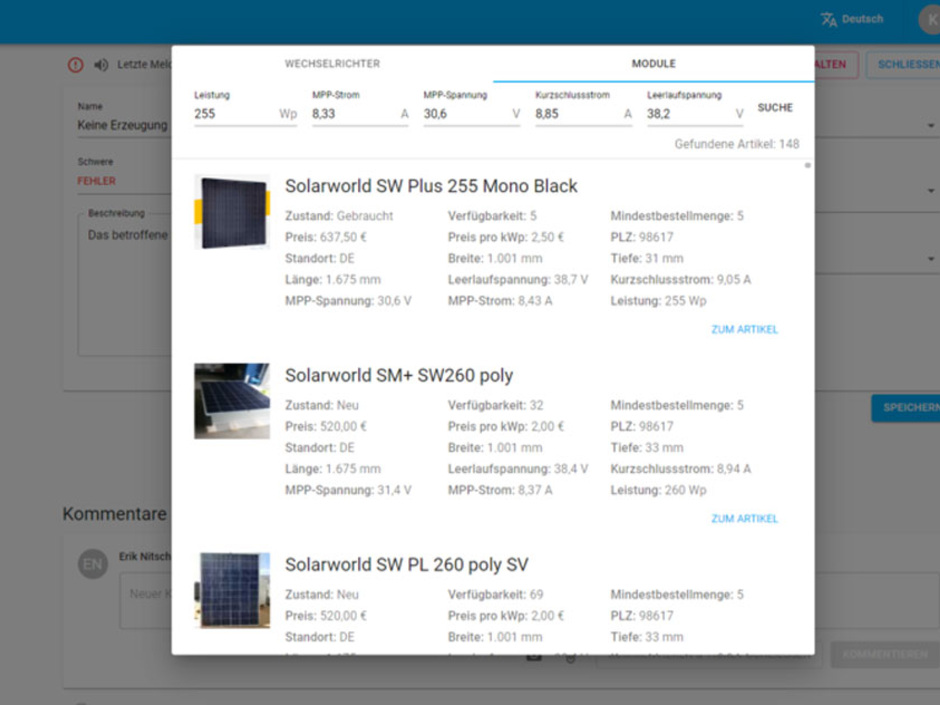Click the red alert exclamation icon

point(75,65)
